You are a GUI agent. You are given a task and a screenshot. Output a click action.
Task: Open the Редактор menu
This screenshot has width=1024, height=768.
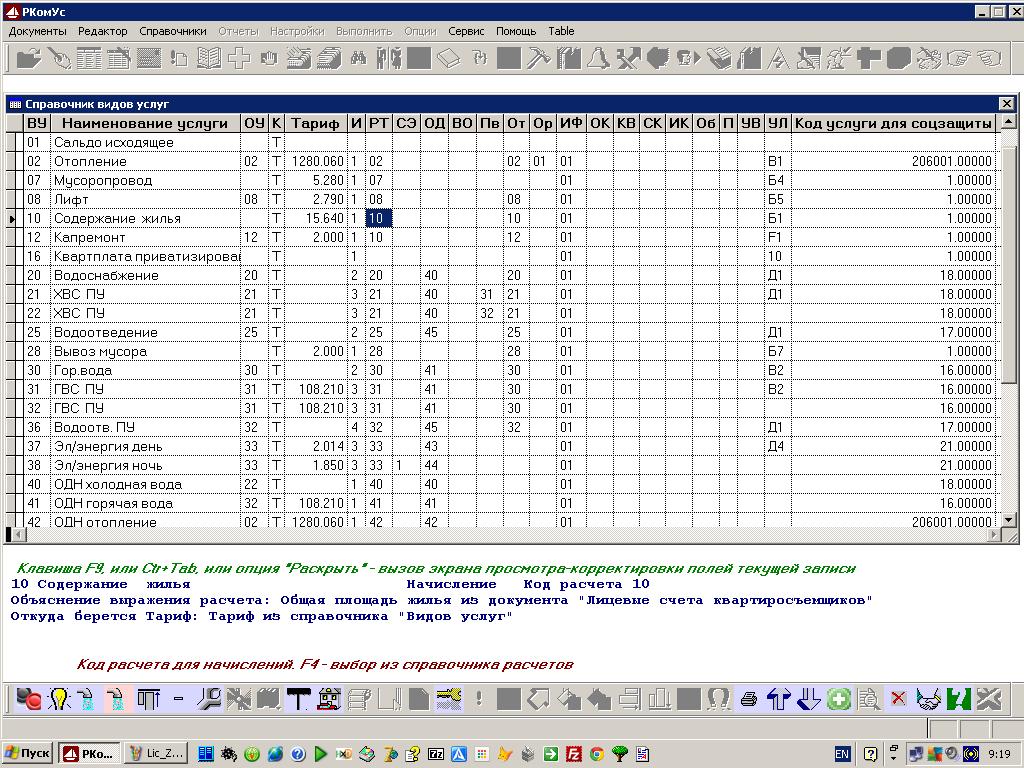103,31
